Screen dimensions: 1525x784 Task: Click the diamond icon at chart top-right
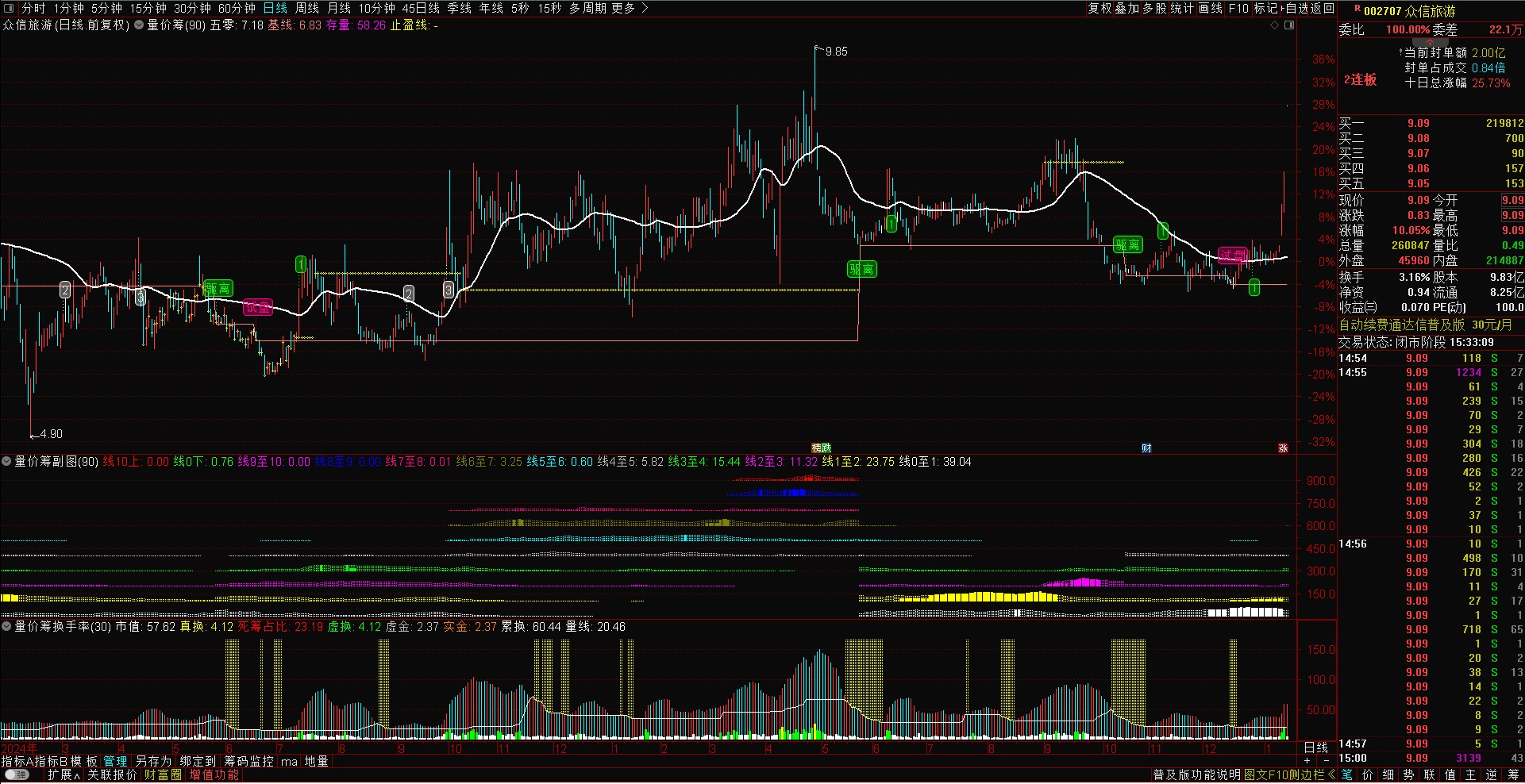1275,25
